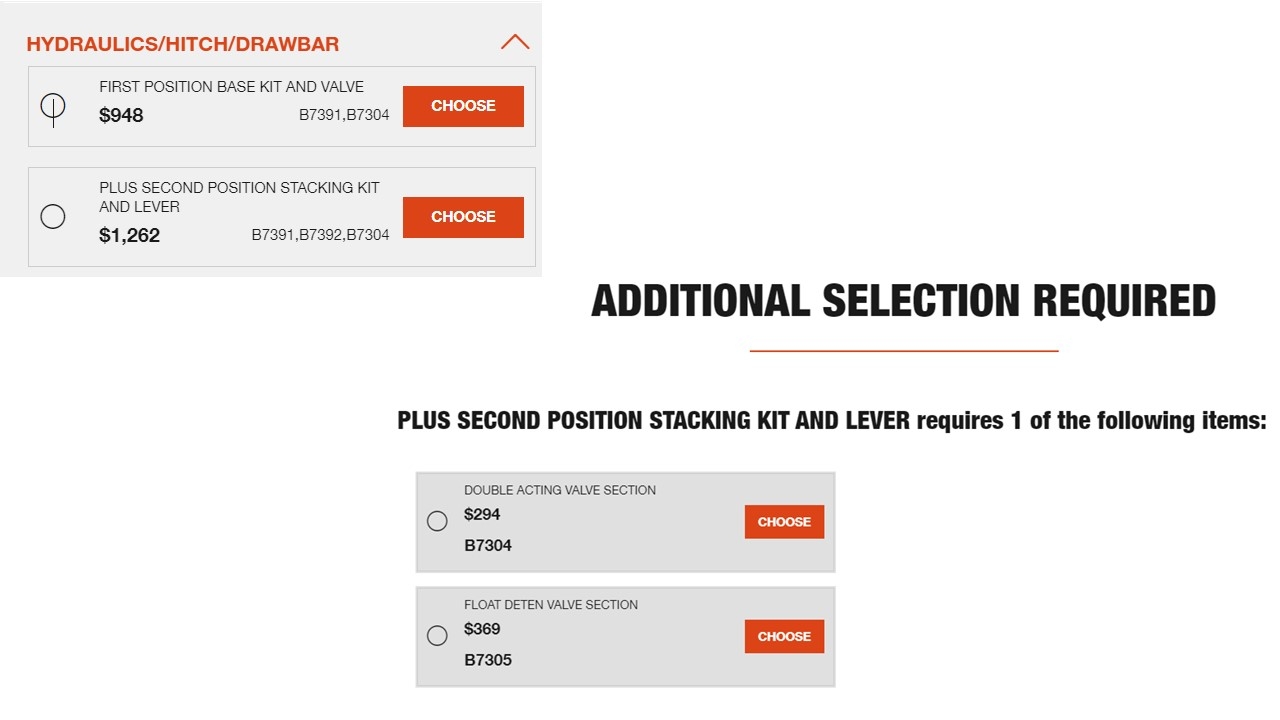
Task: Click the $294 price
Action: (x=482, y=515)
